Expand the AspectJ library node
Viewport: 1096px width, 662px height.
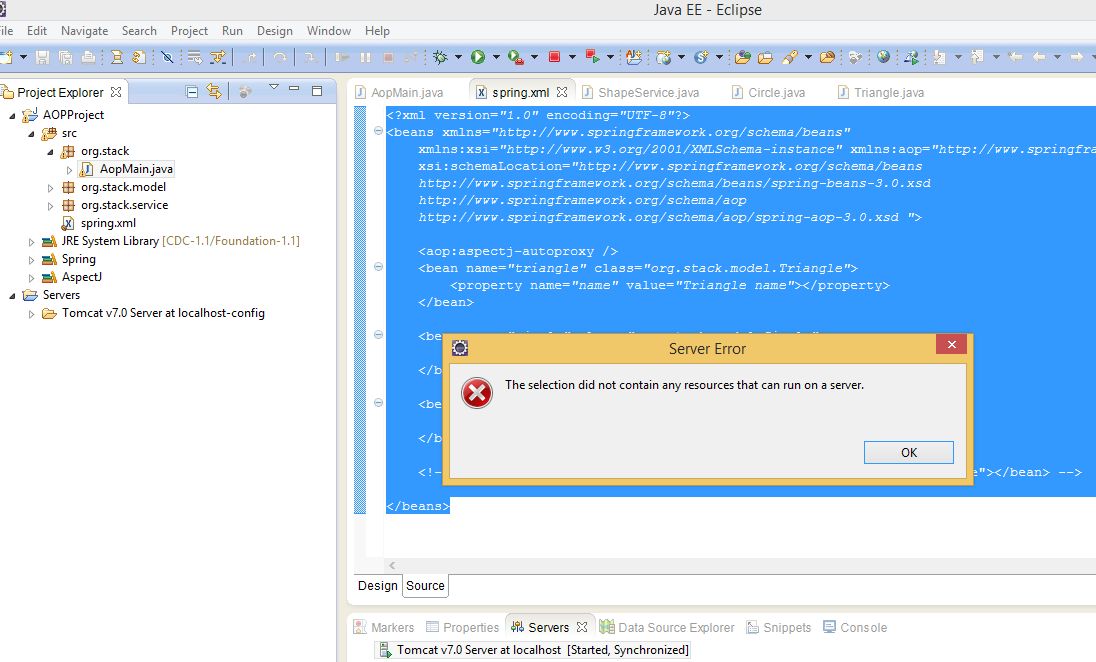pos(31,278)
